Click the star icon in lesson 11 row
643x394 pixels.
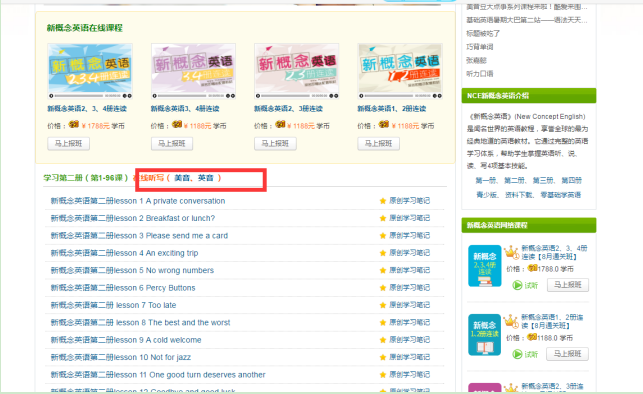pos(383,375)
